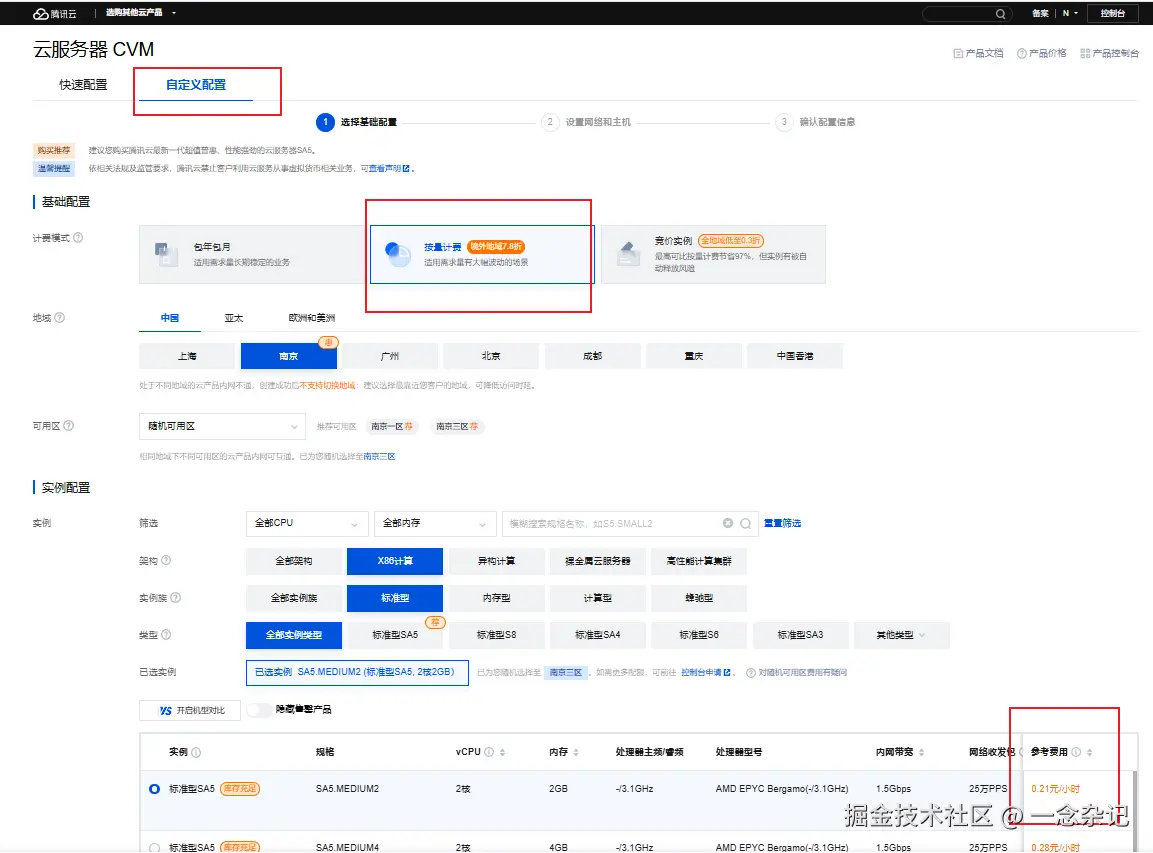Click the Tencent Cloud logo
Image resolution: width=1153 pixels, height=853 pixels.
click(54, 13)
